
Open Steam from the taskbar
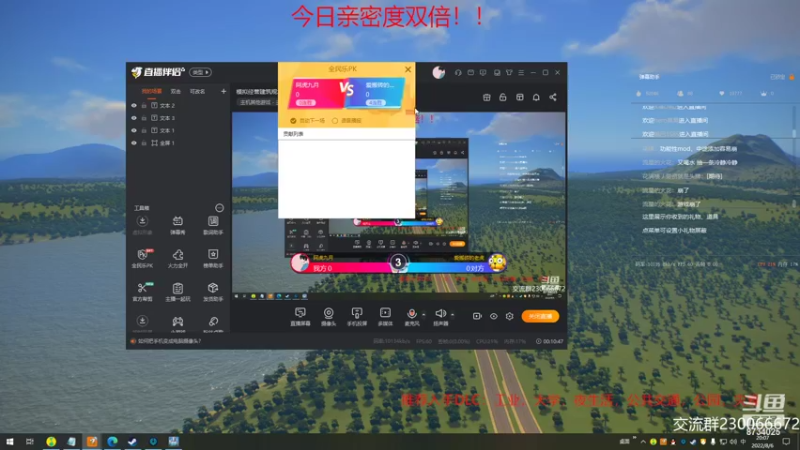tap(133, 441)
